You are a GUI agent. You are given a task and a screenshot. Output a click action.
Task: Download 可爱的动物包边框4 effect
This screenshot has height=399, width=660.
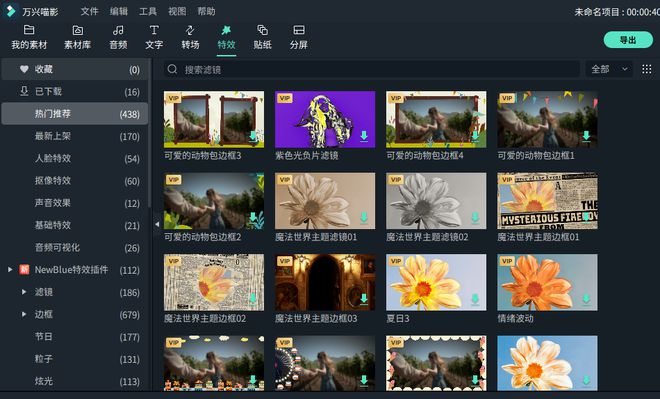coord(475,136)
